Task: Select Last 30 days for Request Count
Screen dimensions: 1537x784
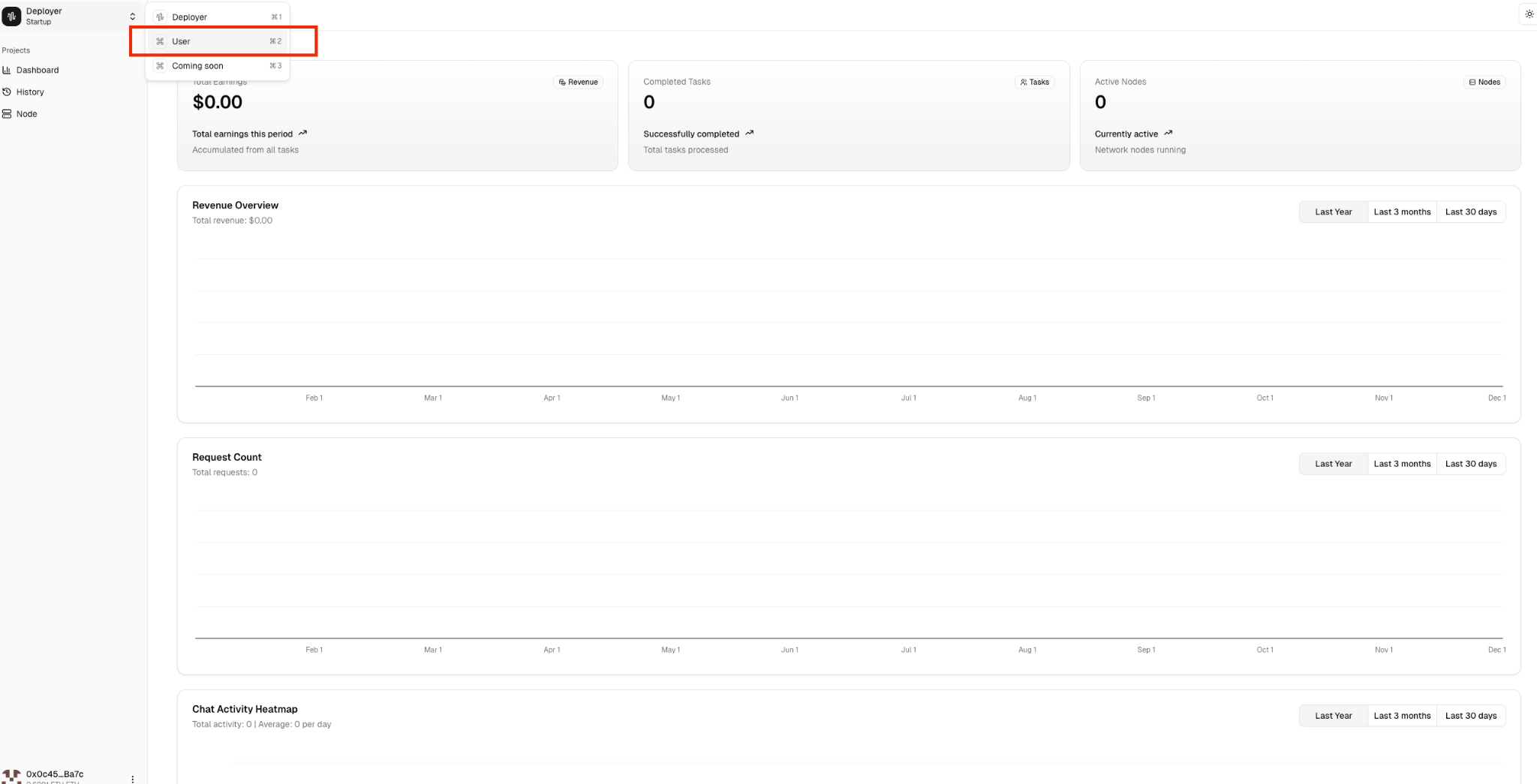Action: 1471,464
